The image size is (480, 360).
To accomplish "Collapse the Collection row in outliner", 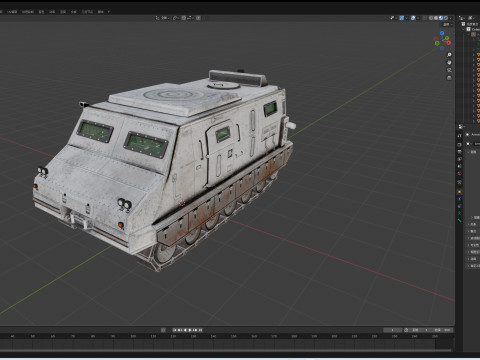I will click(x=463, y=29).
